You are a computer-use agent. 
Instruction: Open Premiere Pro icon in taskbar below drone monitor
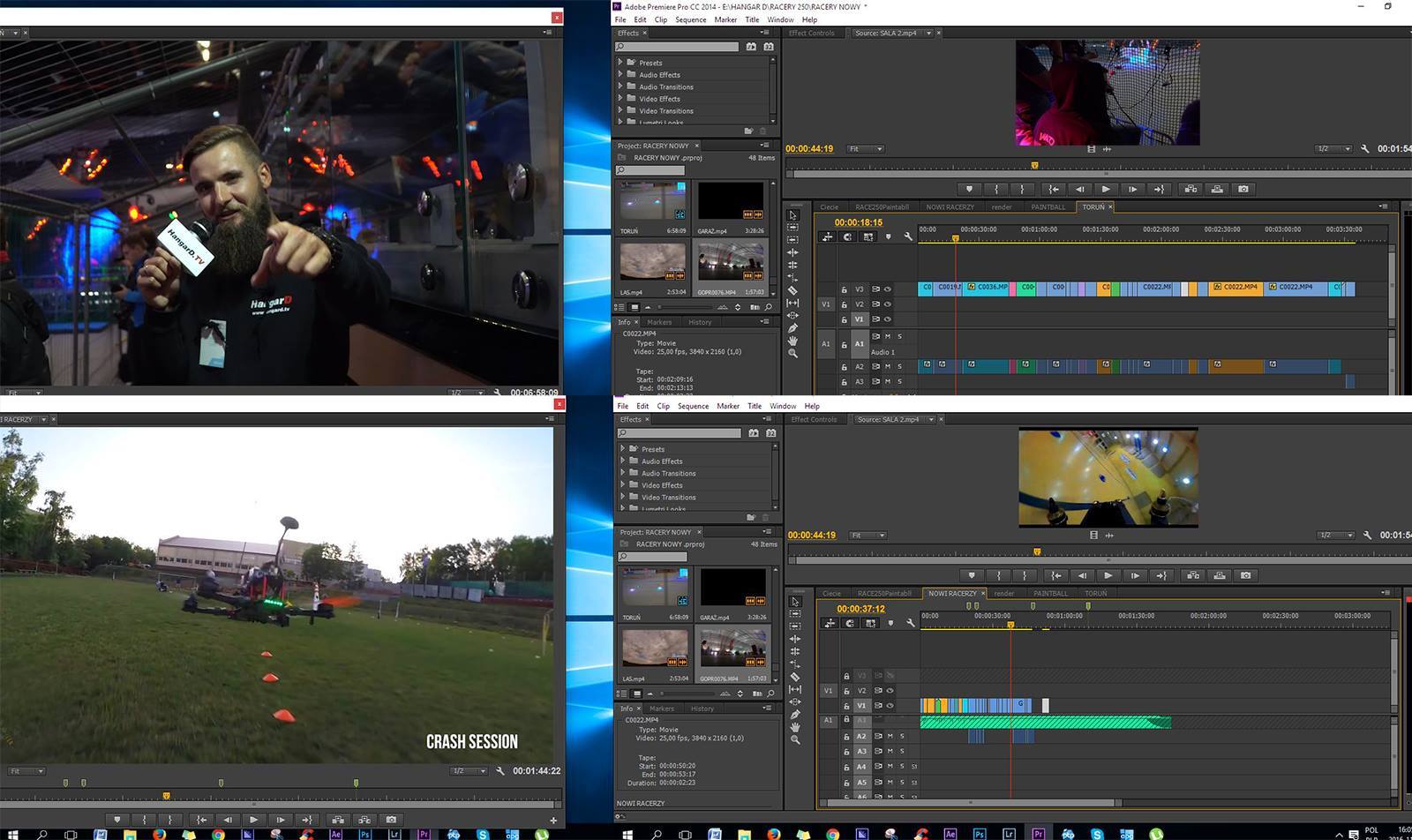[x=424, y=834]
